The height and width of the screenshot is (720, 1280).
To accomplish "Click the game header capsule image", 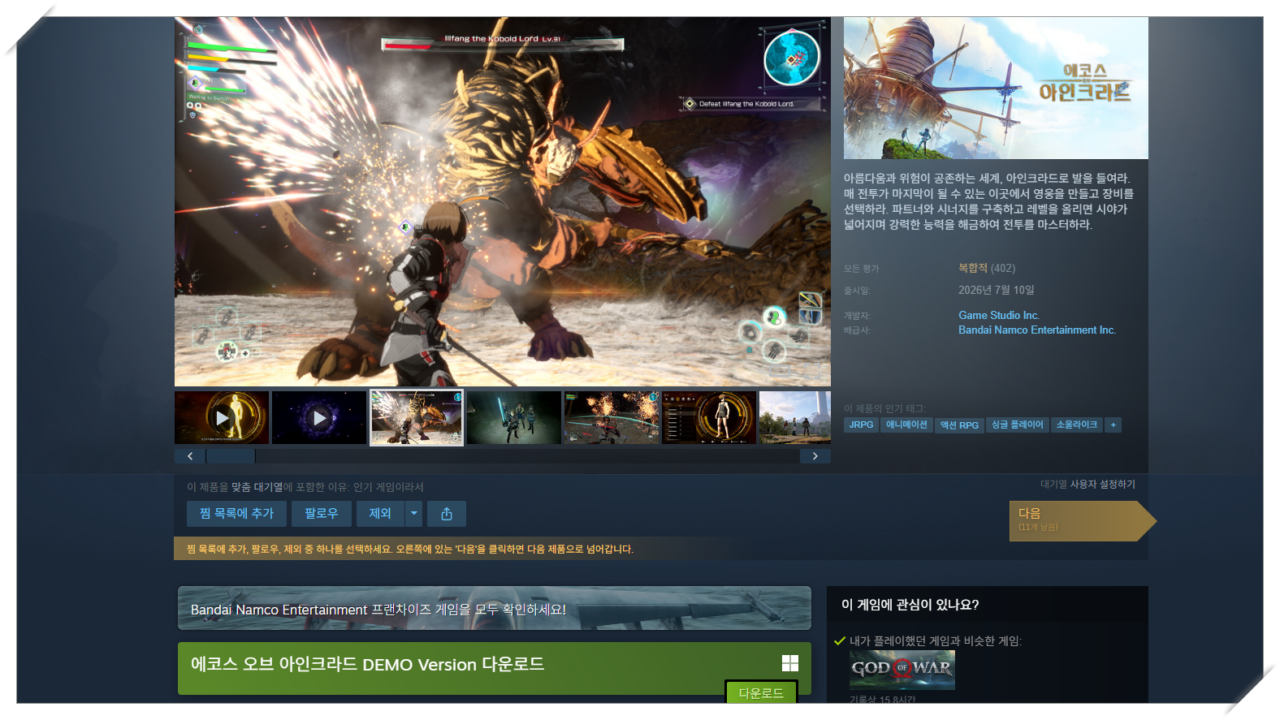I will coord(996,88).
